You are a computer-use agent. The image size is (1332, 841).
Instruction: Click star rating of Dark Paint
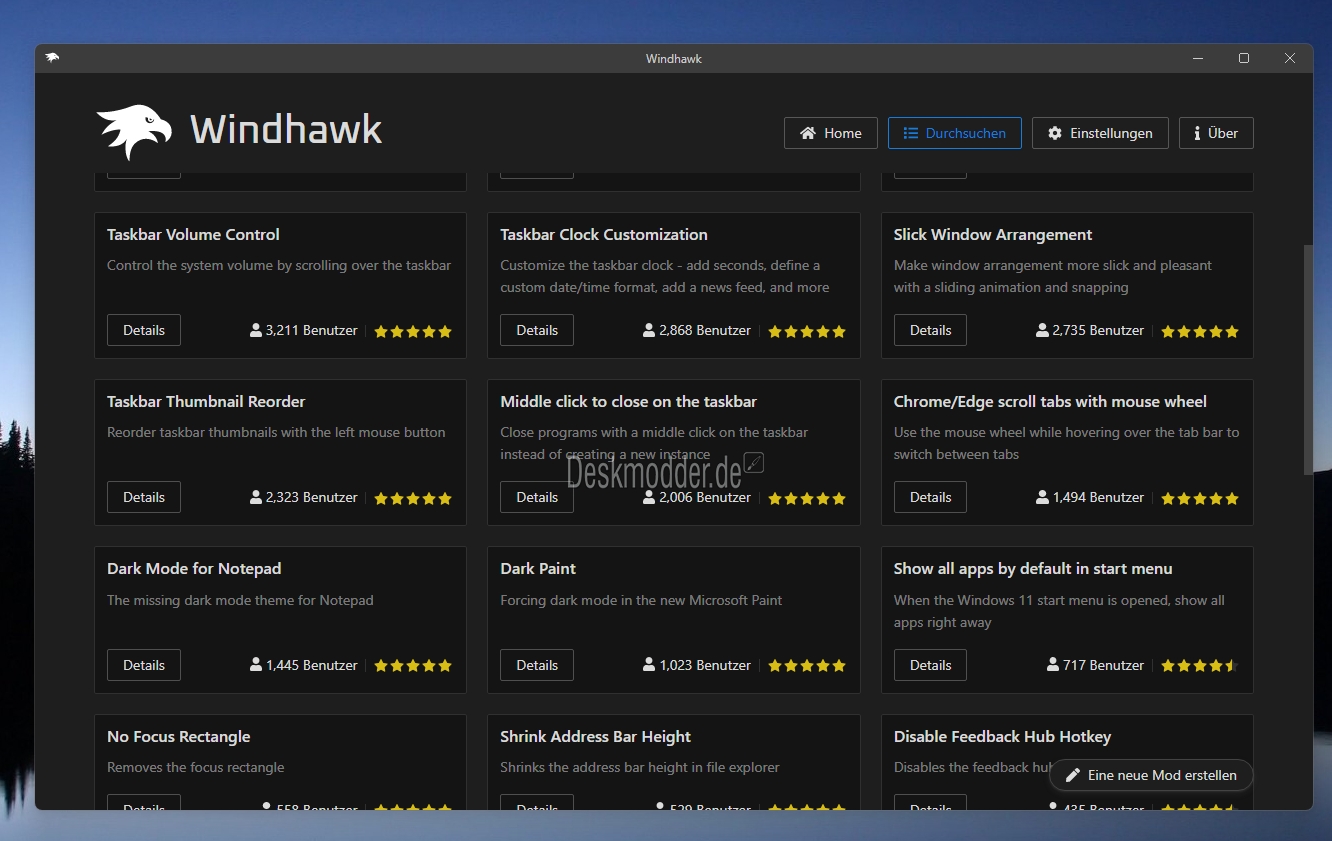(x=807, y=666)
